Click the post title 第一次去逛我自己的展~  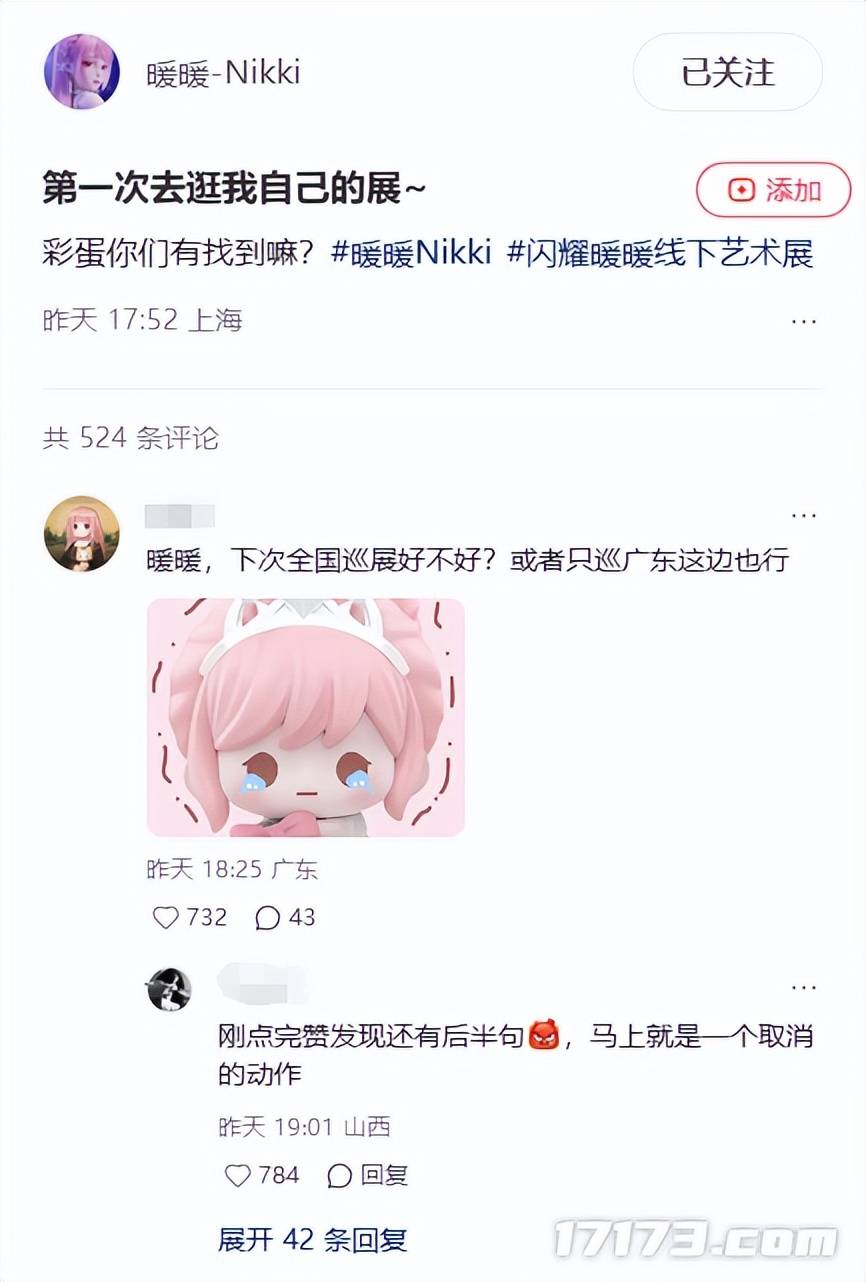tap(234, 188)
